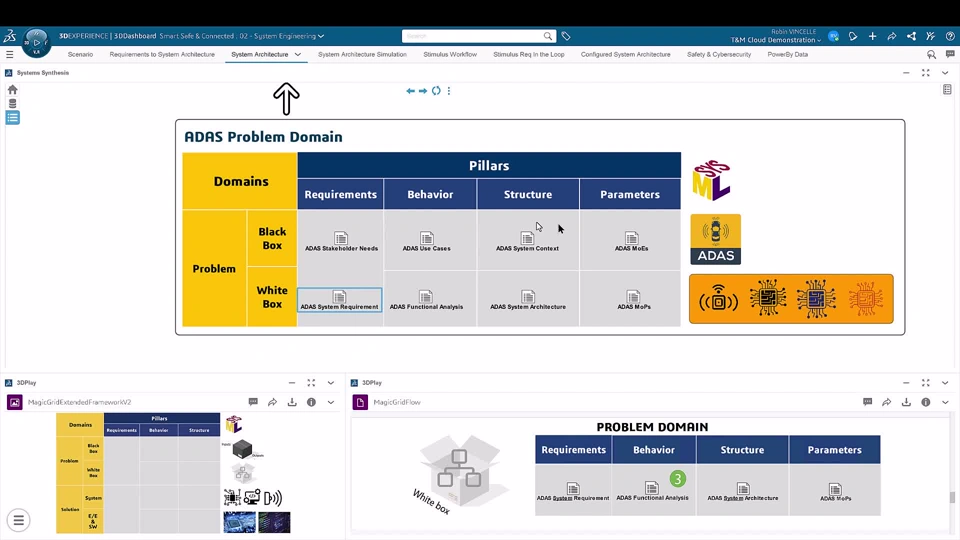Image resolution: width=960 pixels, height=540 pixels.
Task: Switch to Safety & Cybersecurity tab
Action: click(x=719, y=54)
